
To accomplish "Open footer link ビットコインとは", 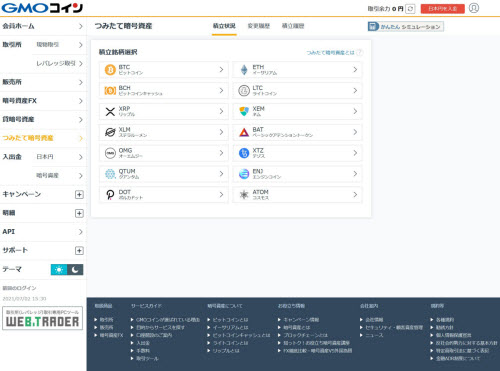I will [x=230, y=320].
